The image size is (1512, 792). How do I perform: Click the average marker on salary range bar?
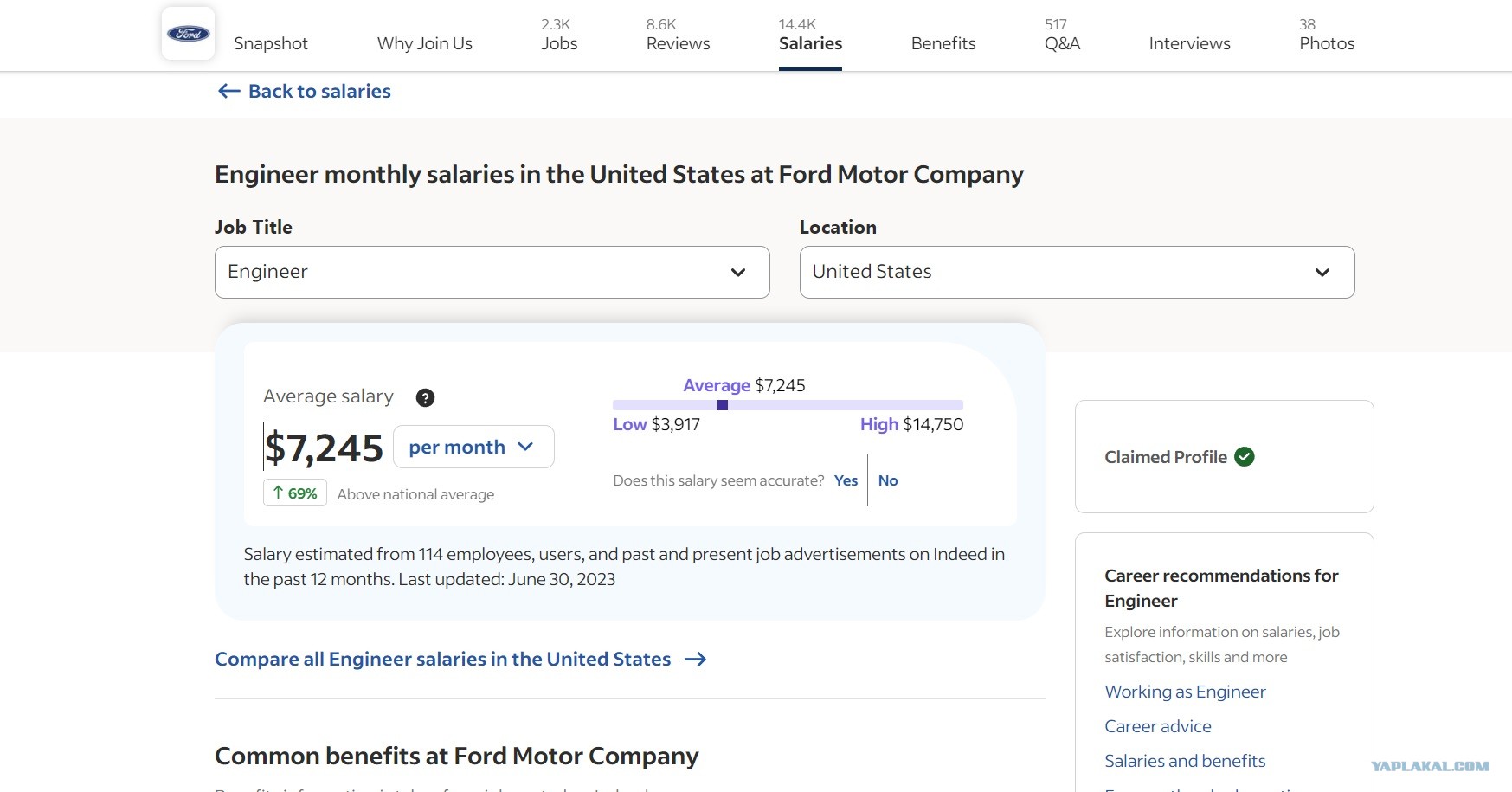pyautogui.click(x=723, y=405)
